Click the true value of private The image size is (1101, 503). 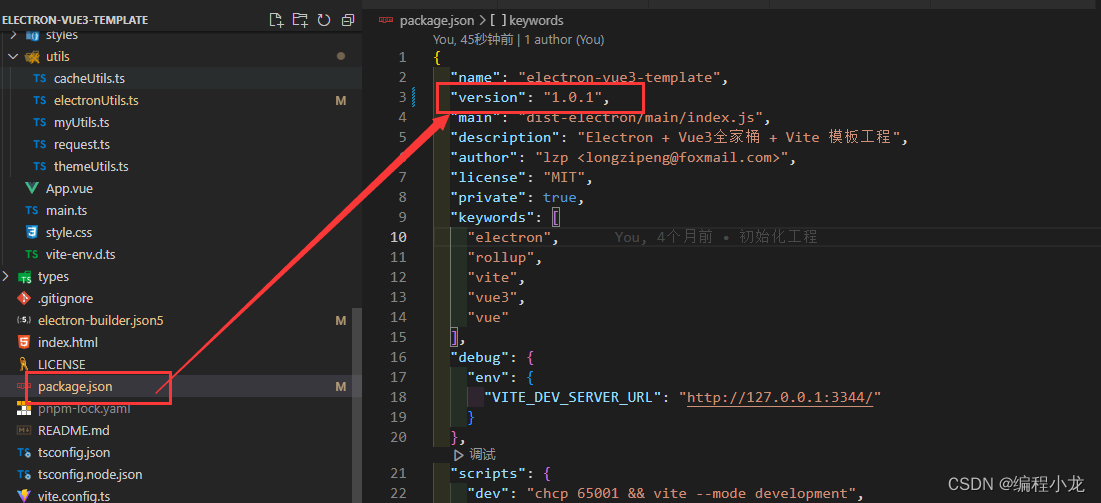click(x=559, y=197)
